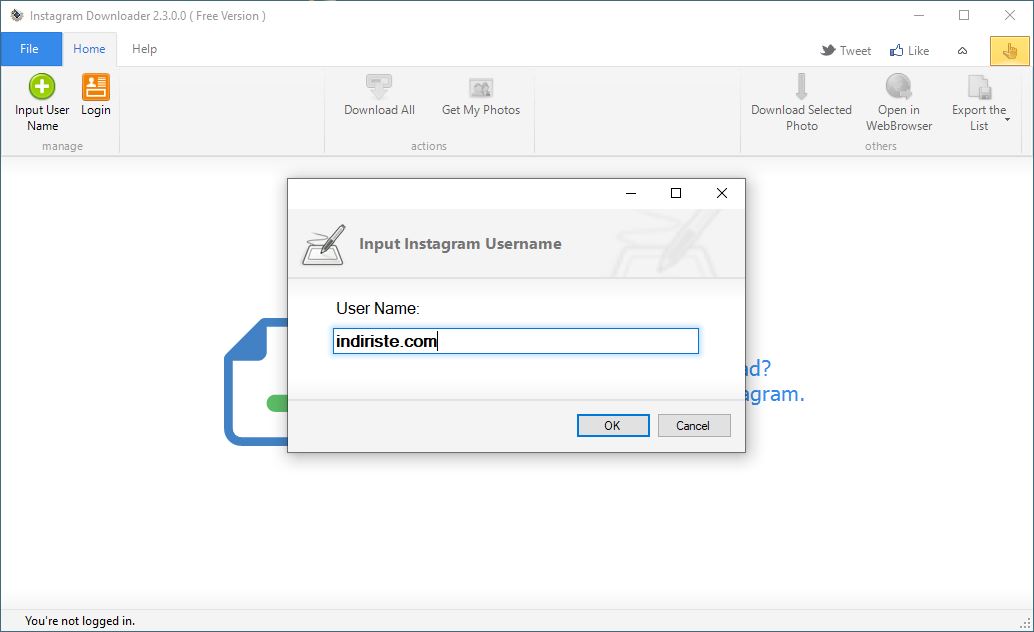Close the Instagram Downloader main window
This screenshot has height=632, width=1034.
[x=1010, y=15]
